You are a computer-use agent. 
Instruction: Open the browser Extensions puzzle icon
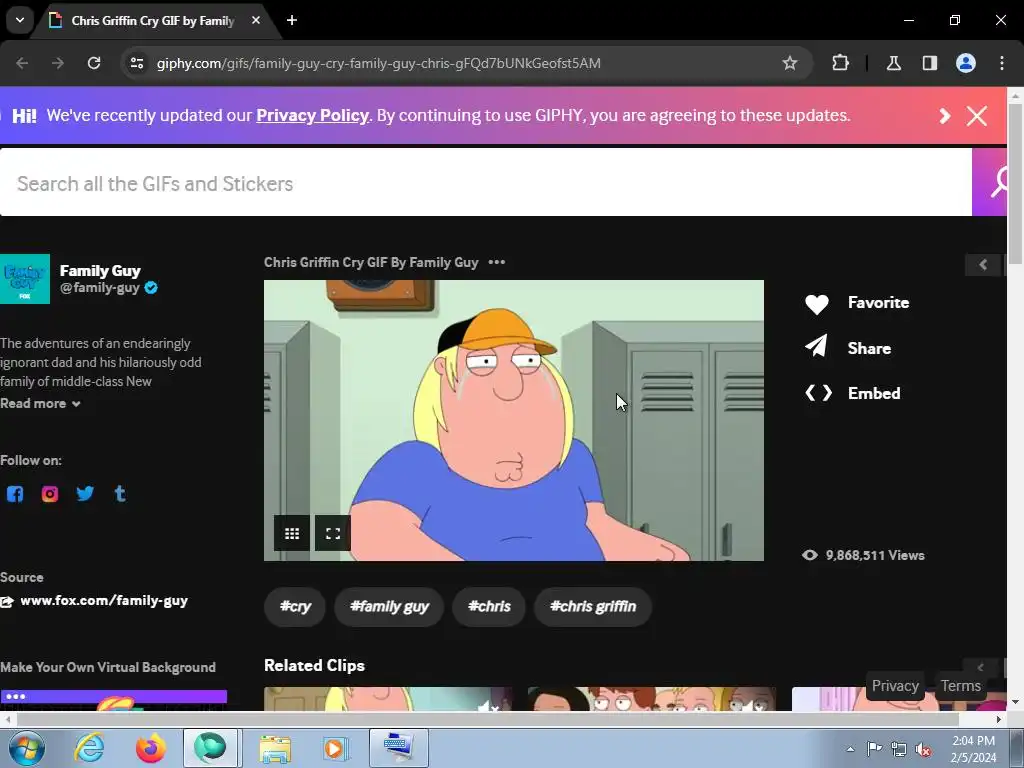tap(840, 63)
